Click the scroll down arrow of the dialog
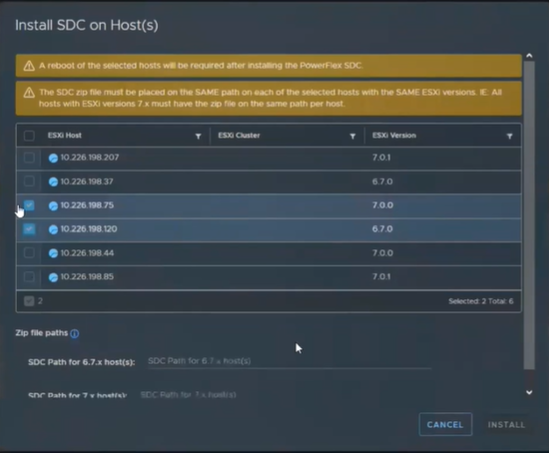 click(x=529, y=392)
